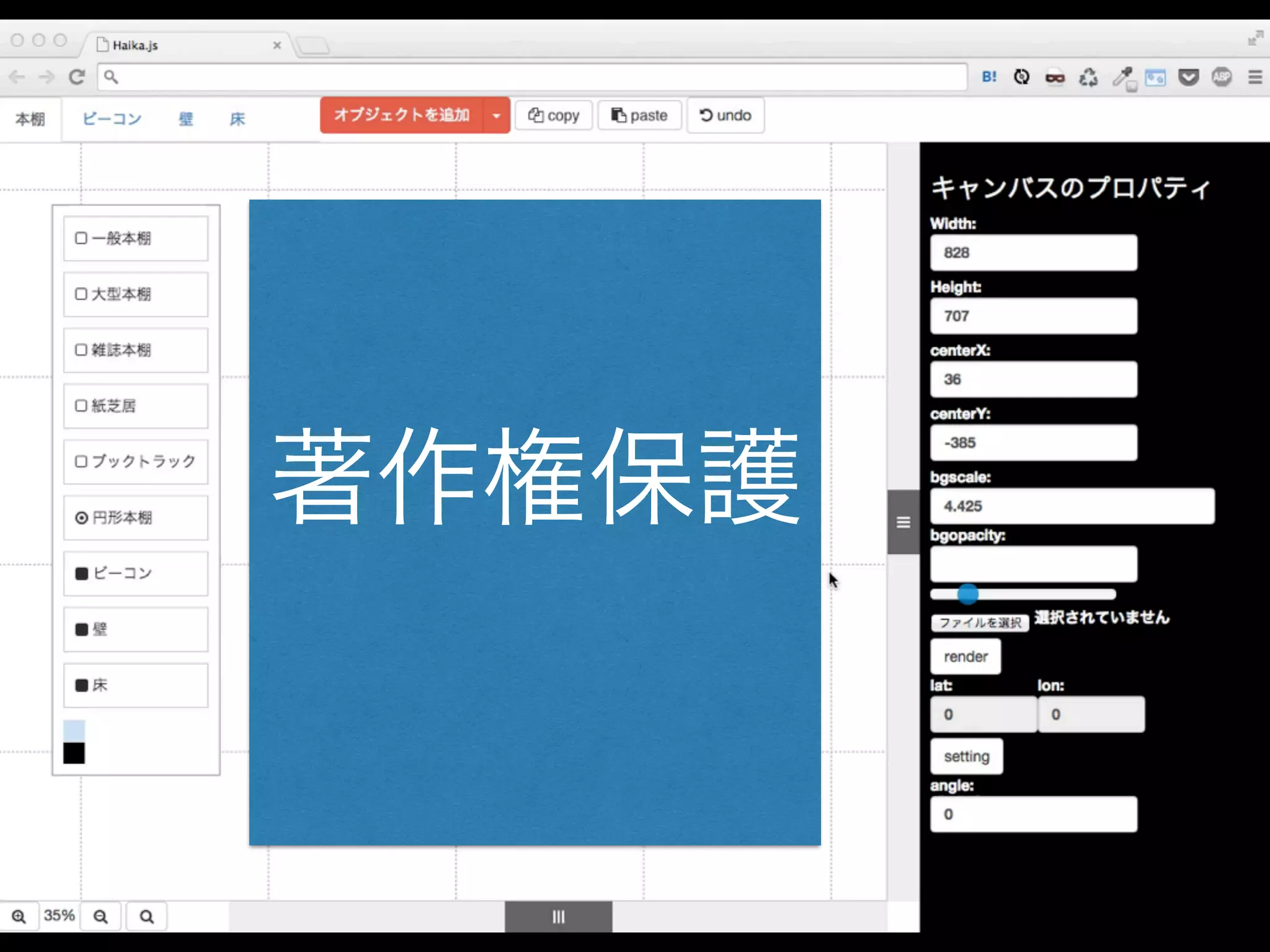Click the red glasses extension icon
Screen dimensions: 1270x952
coord(1055,77)
